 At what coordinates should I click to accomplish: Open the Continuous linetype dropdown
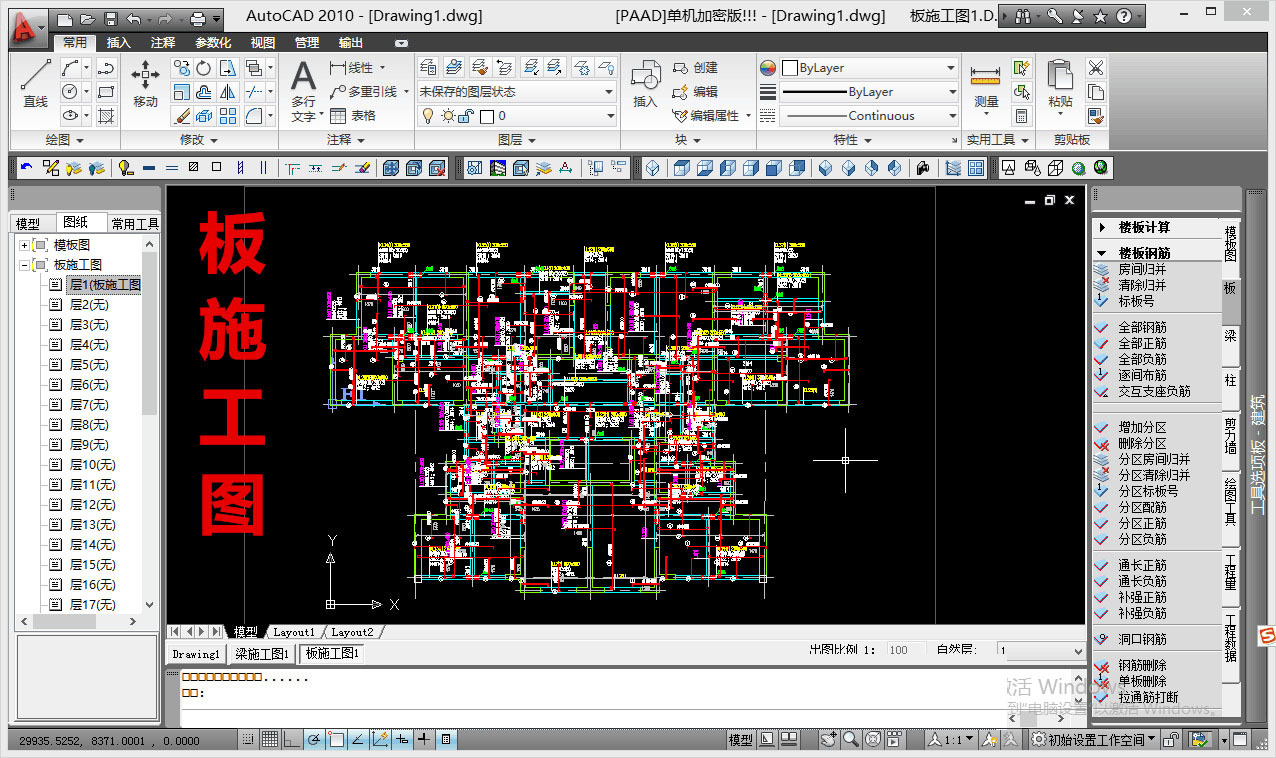pos(868,116)
